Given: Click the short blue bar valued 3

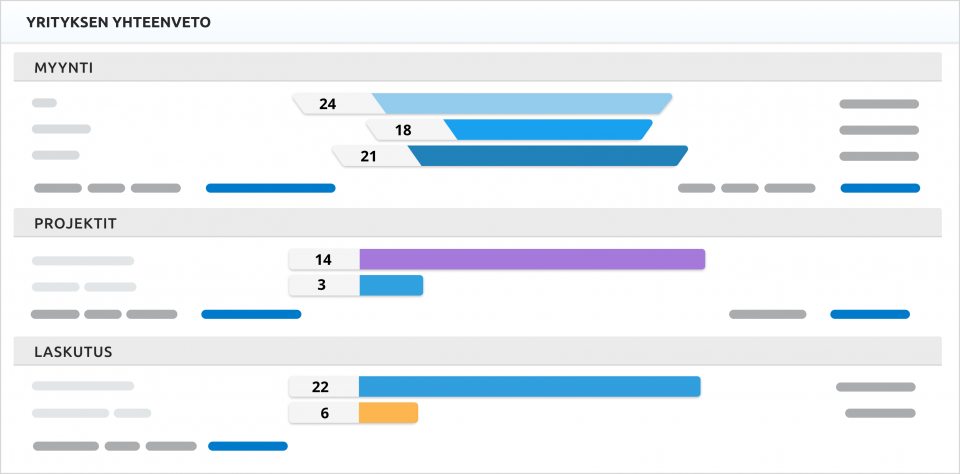Looking at the screenshot, I should [391, 286].
